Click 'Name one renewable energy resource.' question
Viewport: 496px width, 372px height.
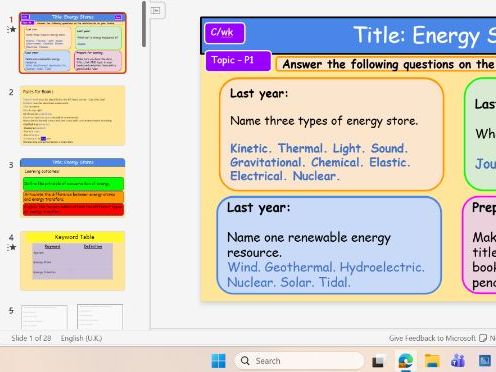(309, 245)
